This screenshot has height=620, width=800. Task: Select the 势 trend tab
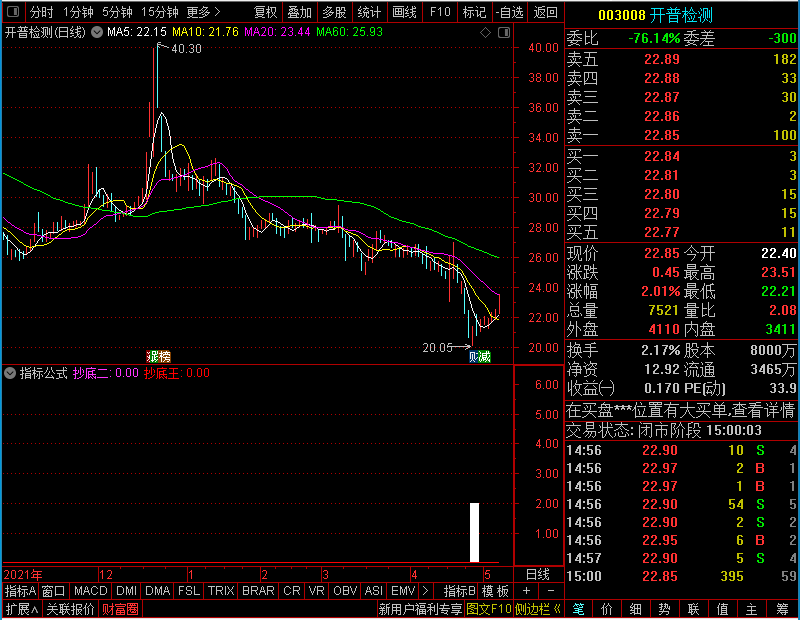[664, 609]
